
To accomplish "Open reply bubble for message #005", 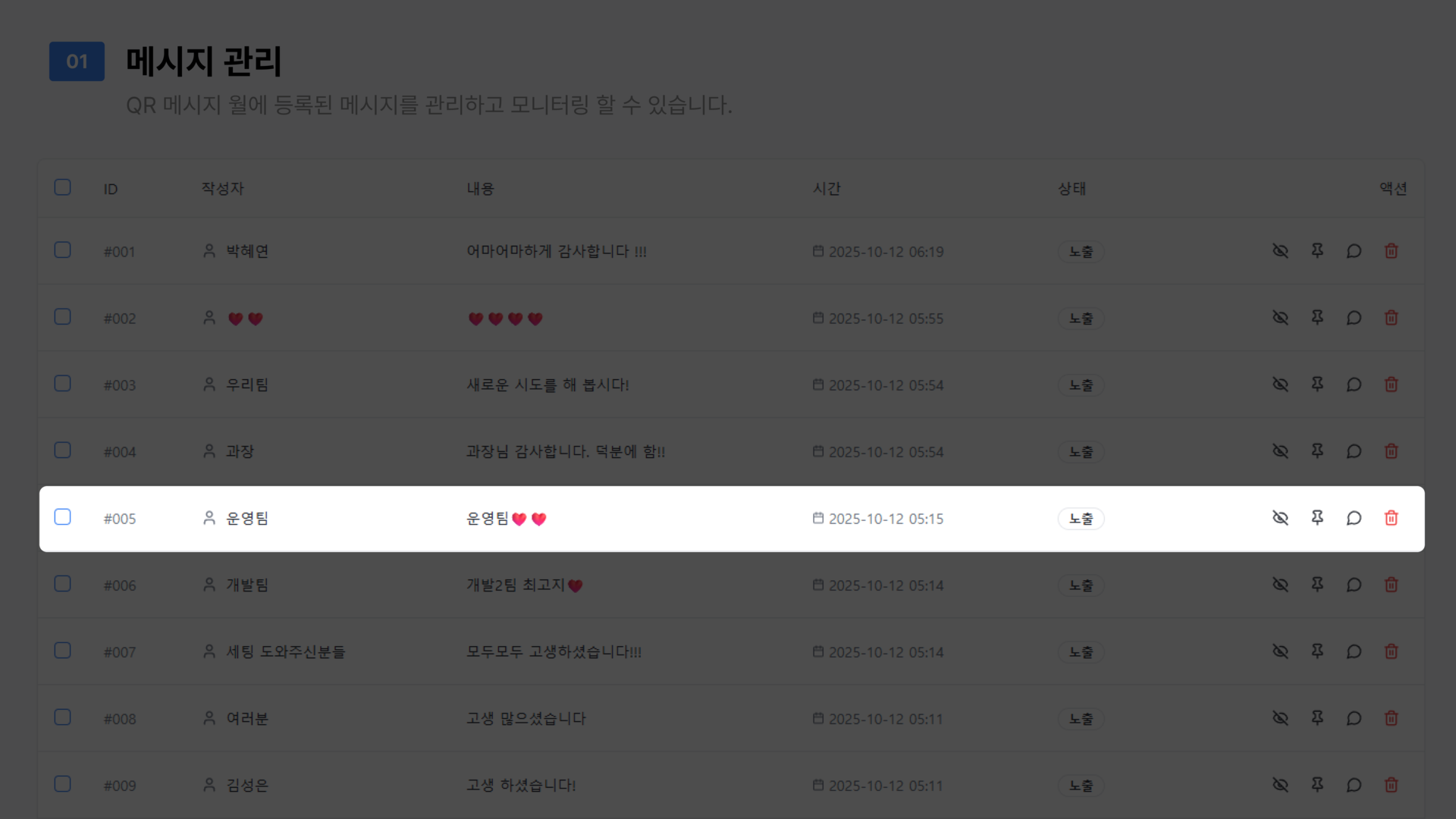I will pos(1354,518).
